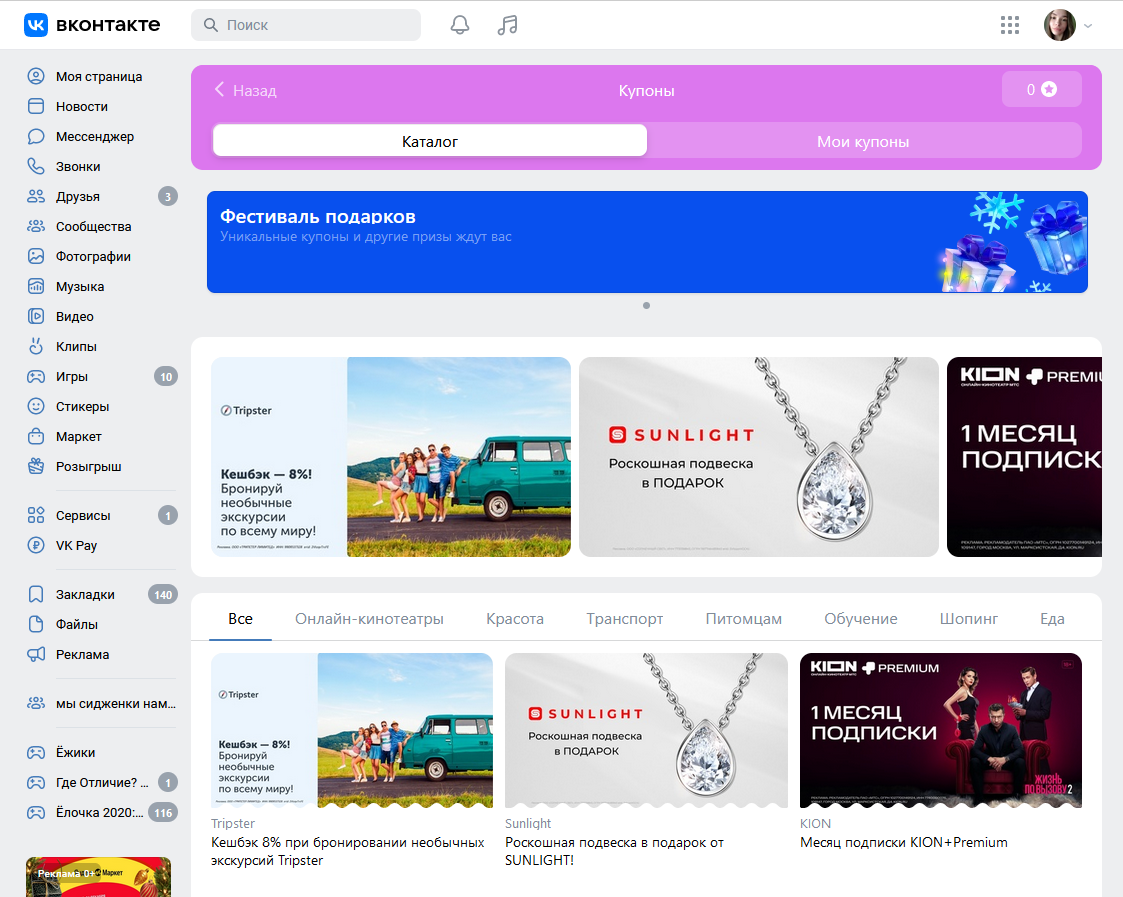
Task: Open Музыка icon in sidebar
Action: 36,287
